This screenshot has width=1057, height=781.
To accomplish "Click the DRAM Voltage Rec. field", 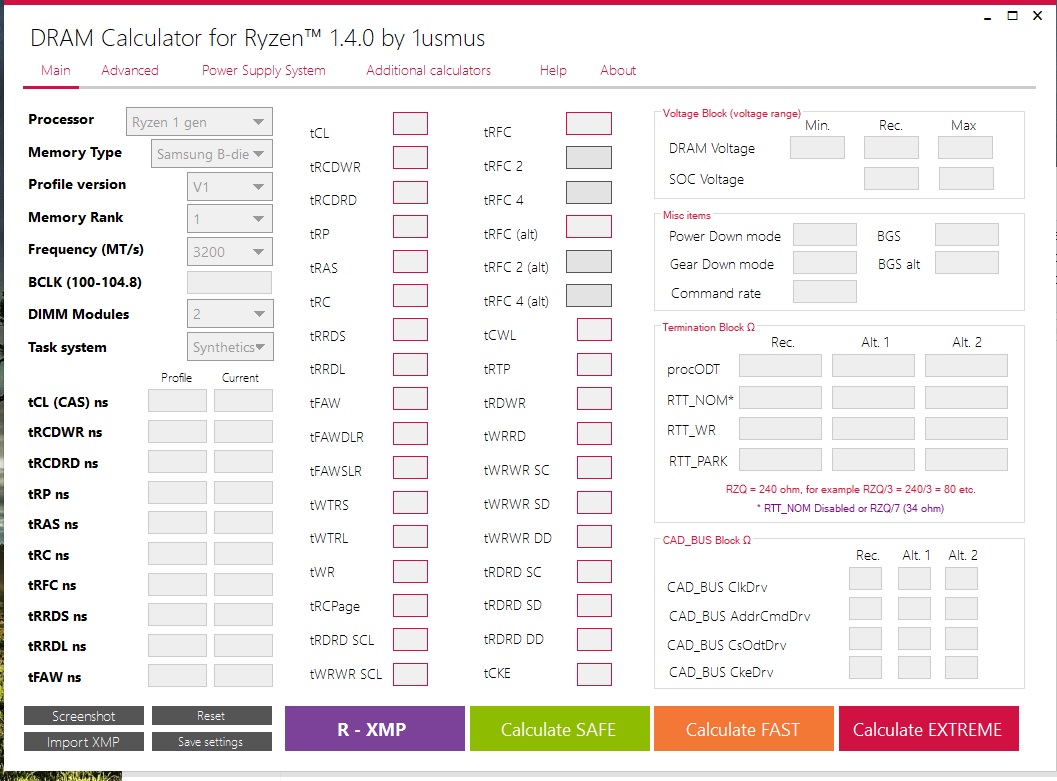I will click(x=891, y=148).
